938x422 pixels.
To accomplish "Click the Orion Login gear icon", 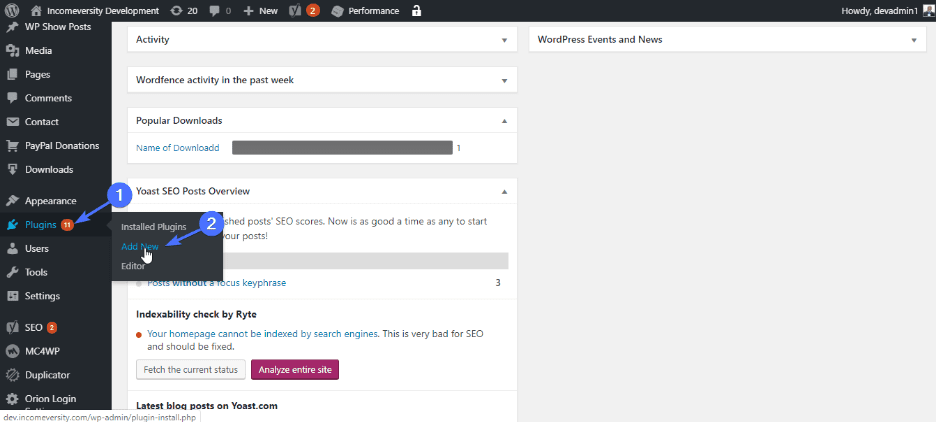I will (x=13, y=399).
